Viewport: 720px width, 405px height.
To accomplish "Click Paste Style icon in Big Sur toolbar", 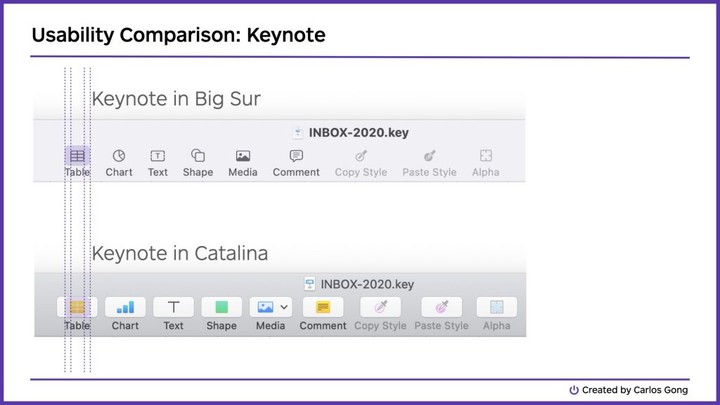I will (x=429, y=156).
